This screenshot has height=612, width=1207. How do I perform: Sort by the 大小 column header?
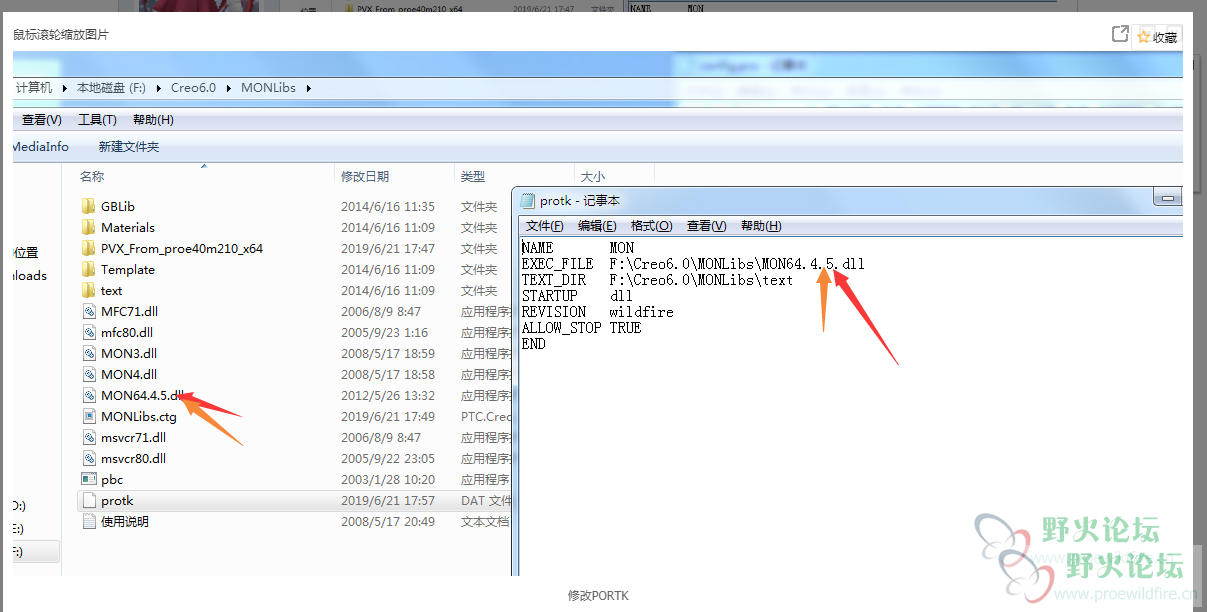(x=593, y=177)
